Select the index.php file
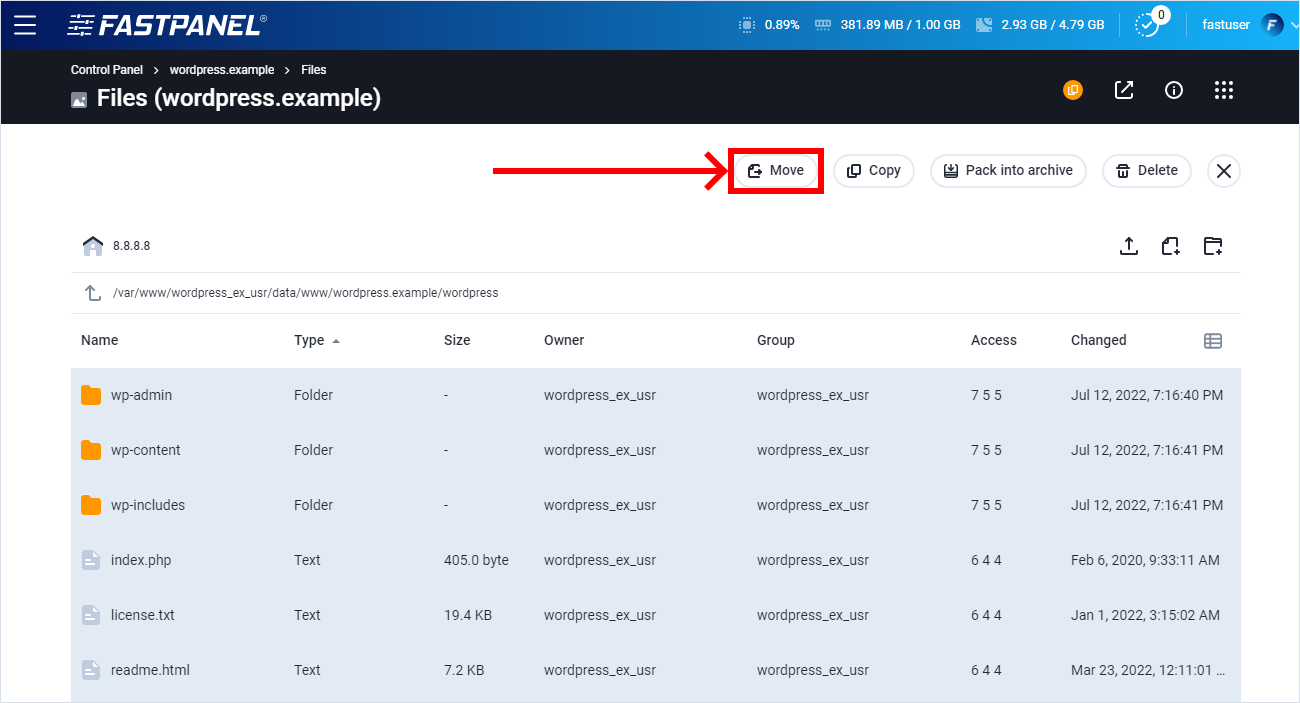 [141, 560]
